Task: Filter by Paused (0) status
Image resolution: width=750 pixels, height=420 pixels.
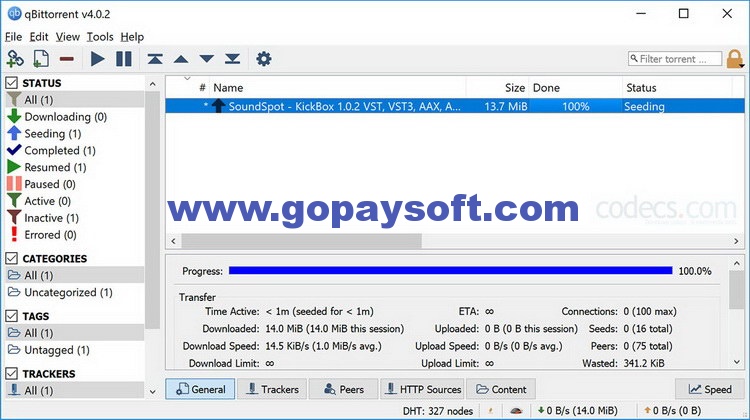Action: pyautogui.click(x=75, y=184)
